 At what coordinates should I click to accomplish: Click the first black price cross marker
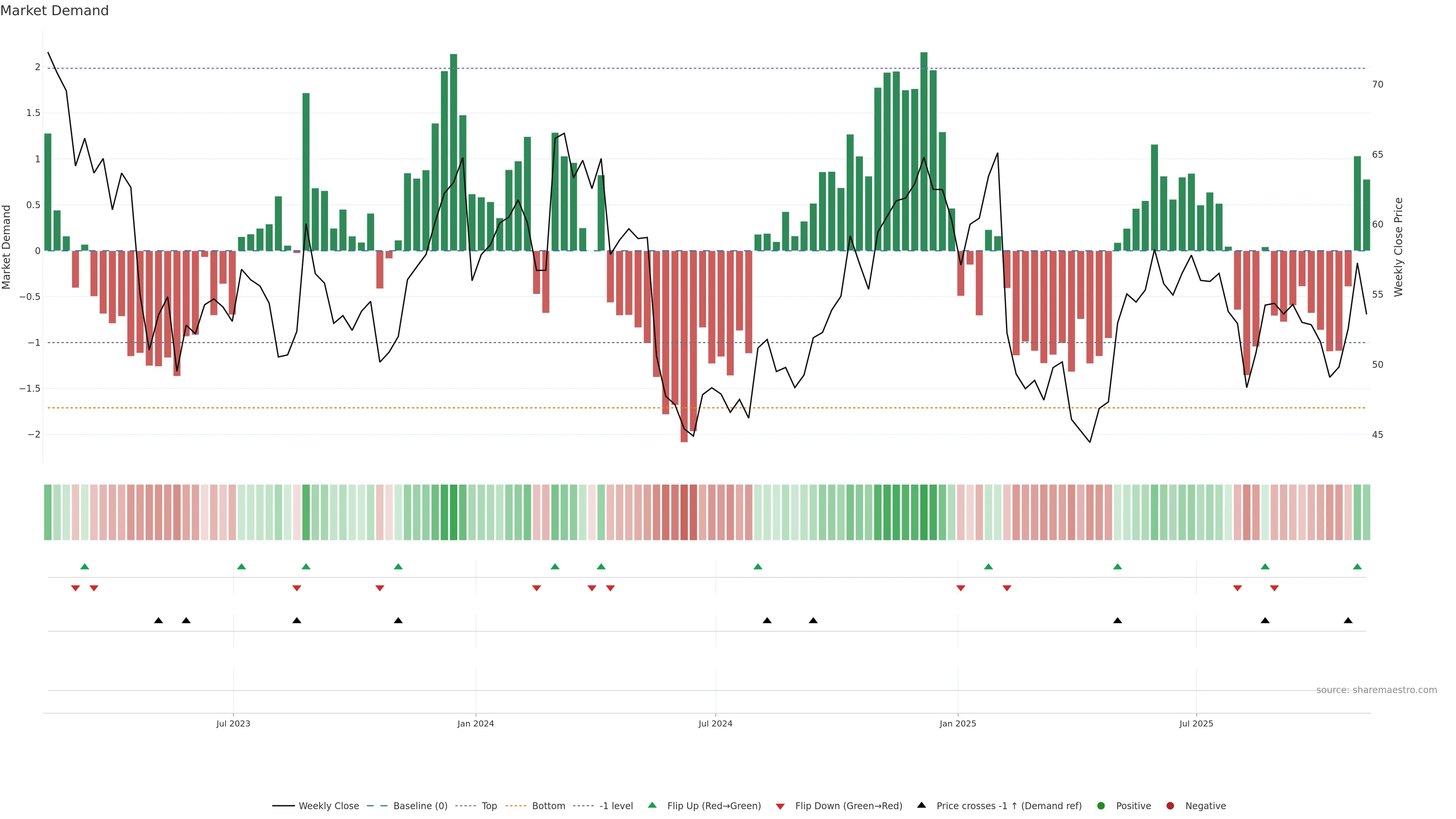point(158,621)
